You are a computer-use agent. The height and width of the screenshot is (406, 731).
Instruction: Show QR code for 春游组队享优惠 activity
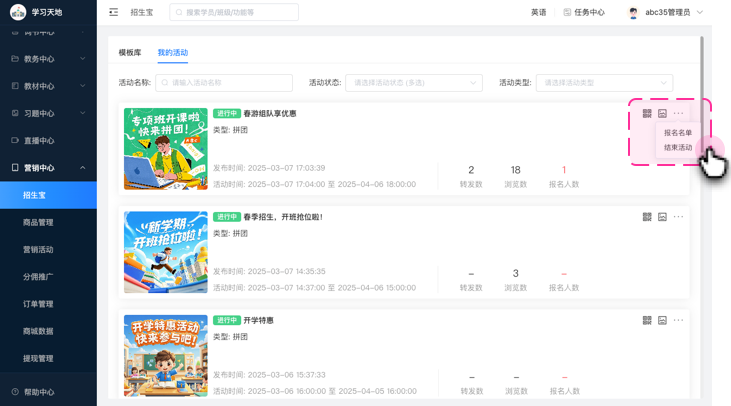647,113
